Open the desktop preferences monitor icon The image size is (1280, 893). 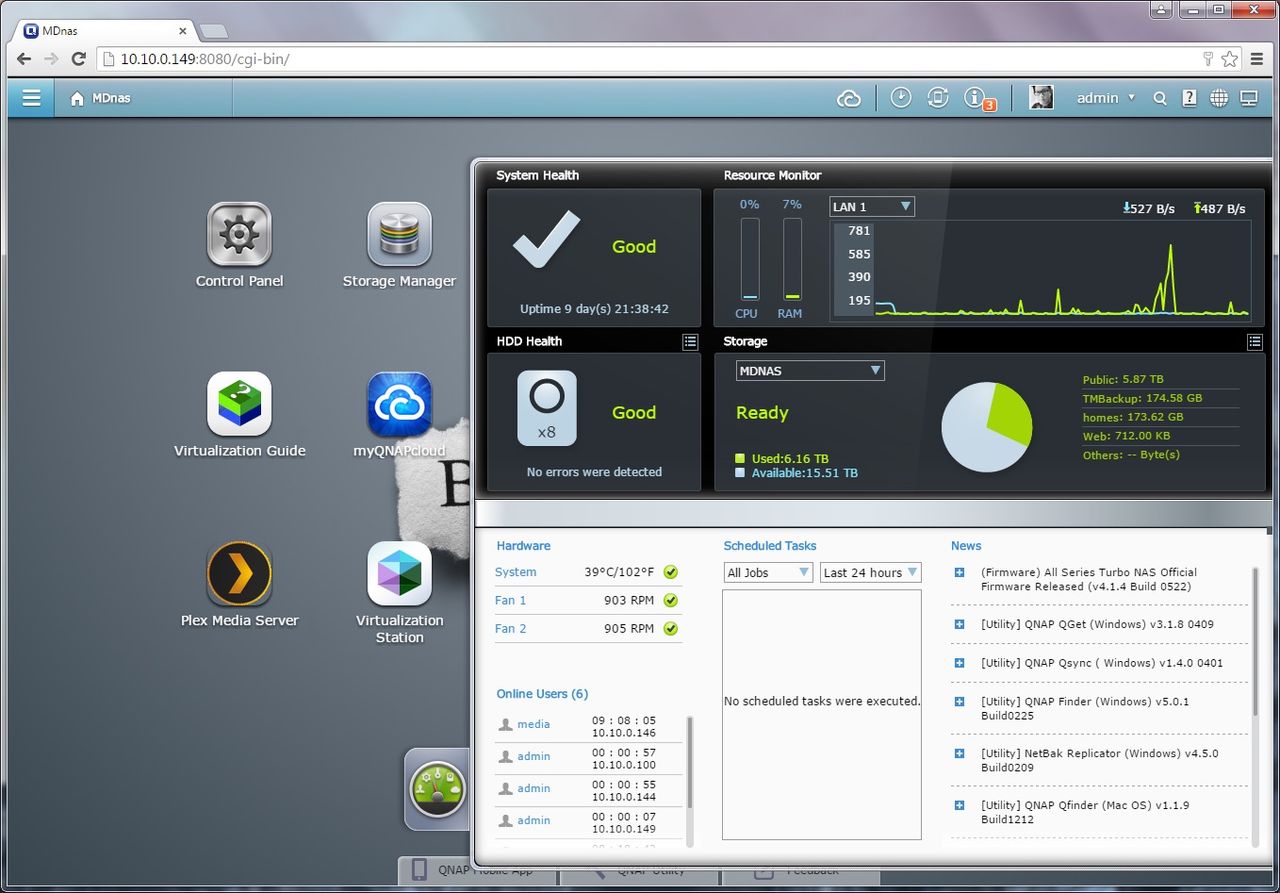tap(1249, 98)
